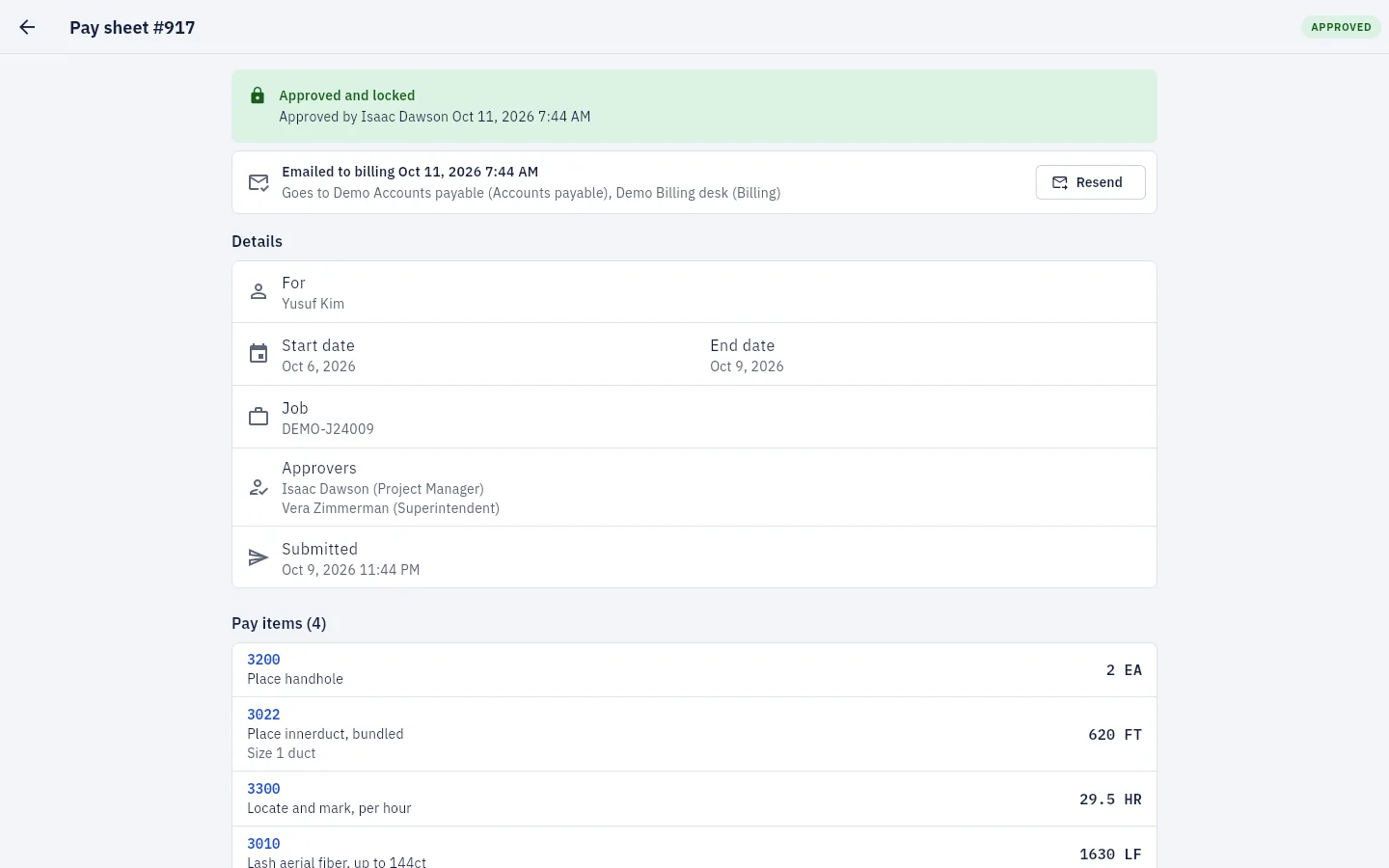Click the green lock icon

point(258,95)
